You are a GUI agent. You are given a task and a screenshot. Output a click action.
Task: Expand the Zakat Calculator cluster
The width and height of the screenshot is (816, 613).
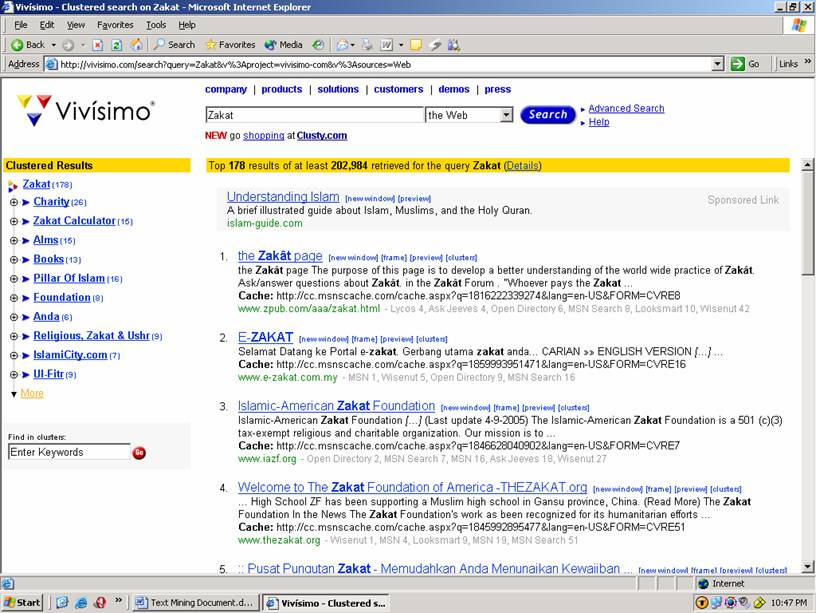[14, 222]
